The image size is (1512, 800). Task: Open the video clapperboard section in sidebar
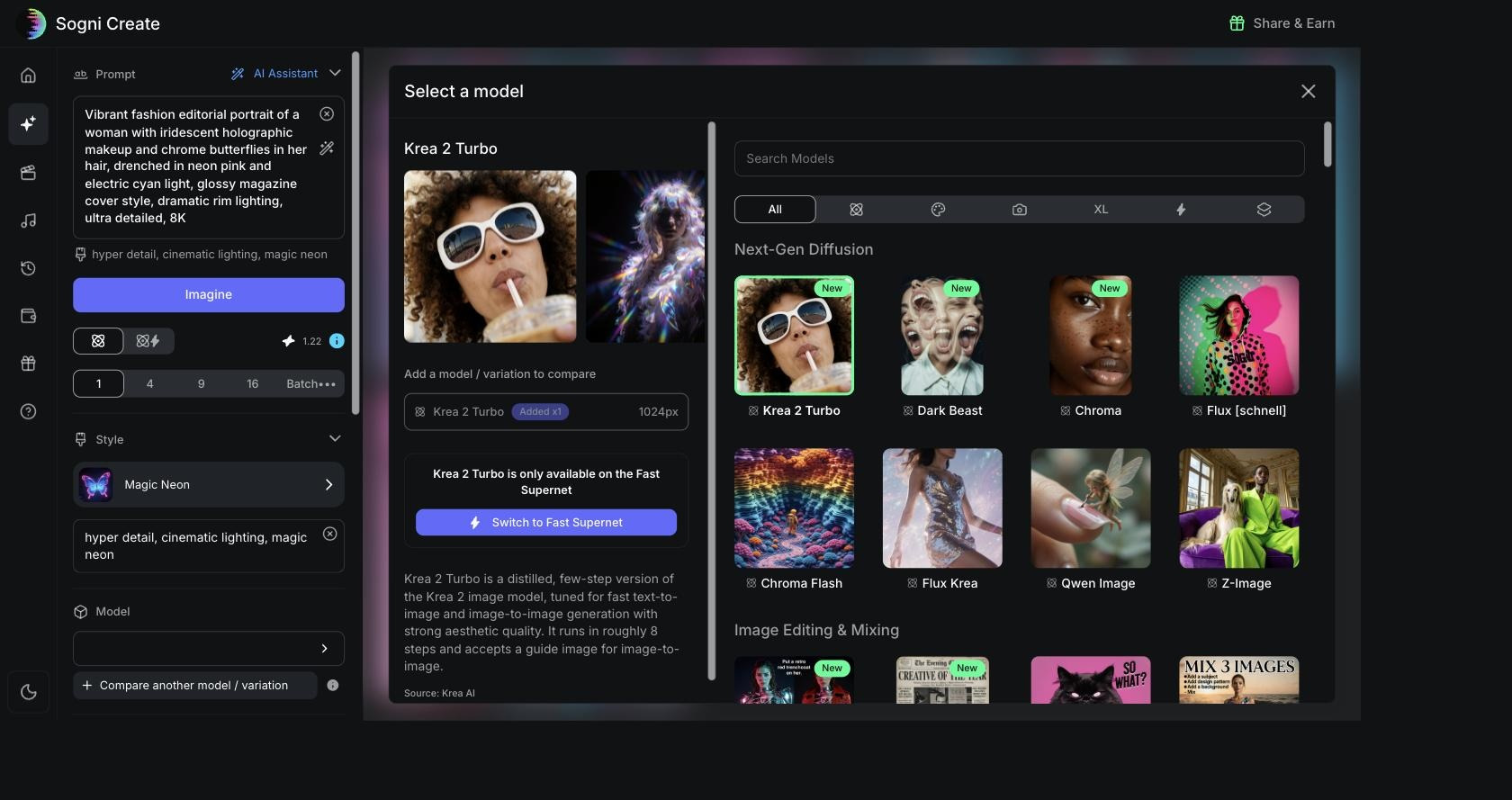point(28,172)
